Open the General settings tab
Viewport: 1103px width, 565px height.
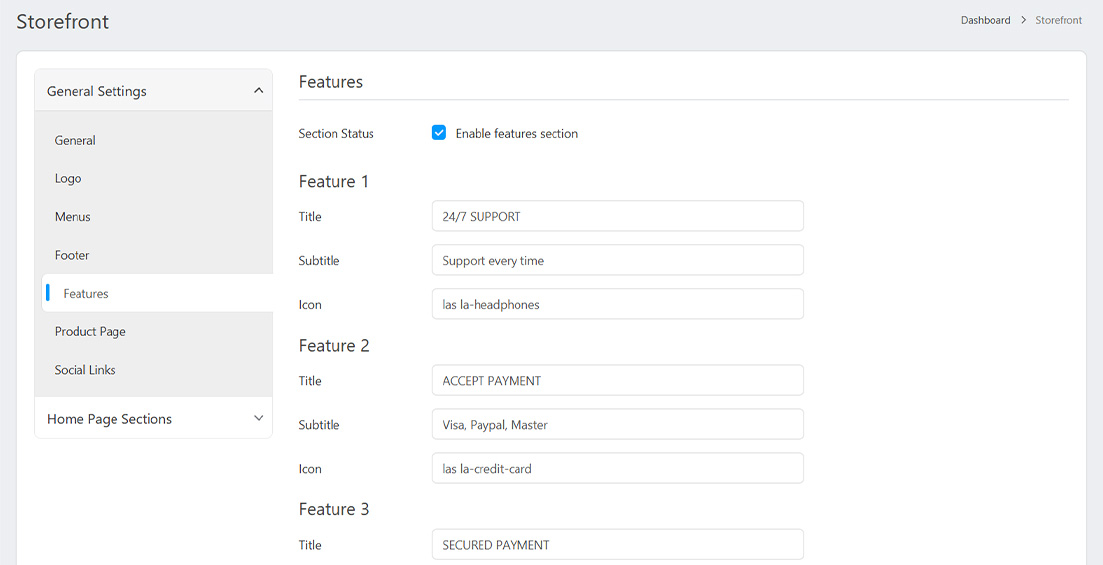pos(75,141)
